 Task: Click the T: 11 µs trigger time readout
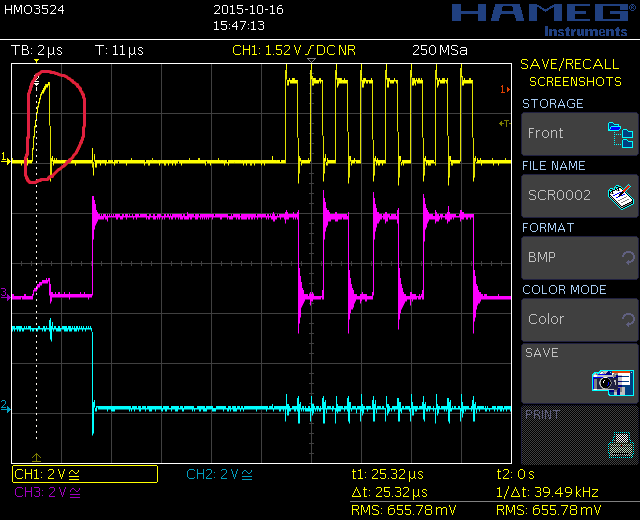[119, 50]
